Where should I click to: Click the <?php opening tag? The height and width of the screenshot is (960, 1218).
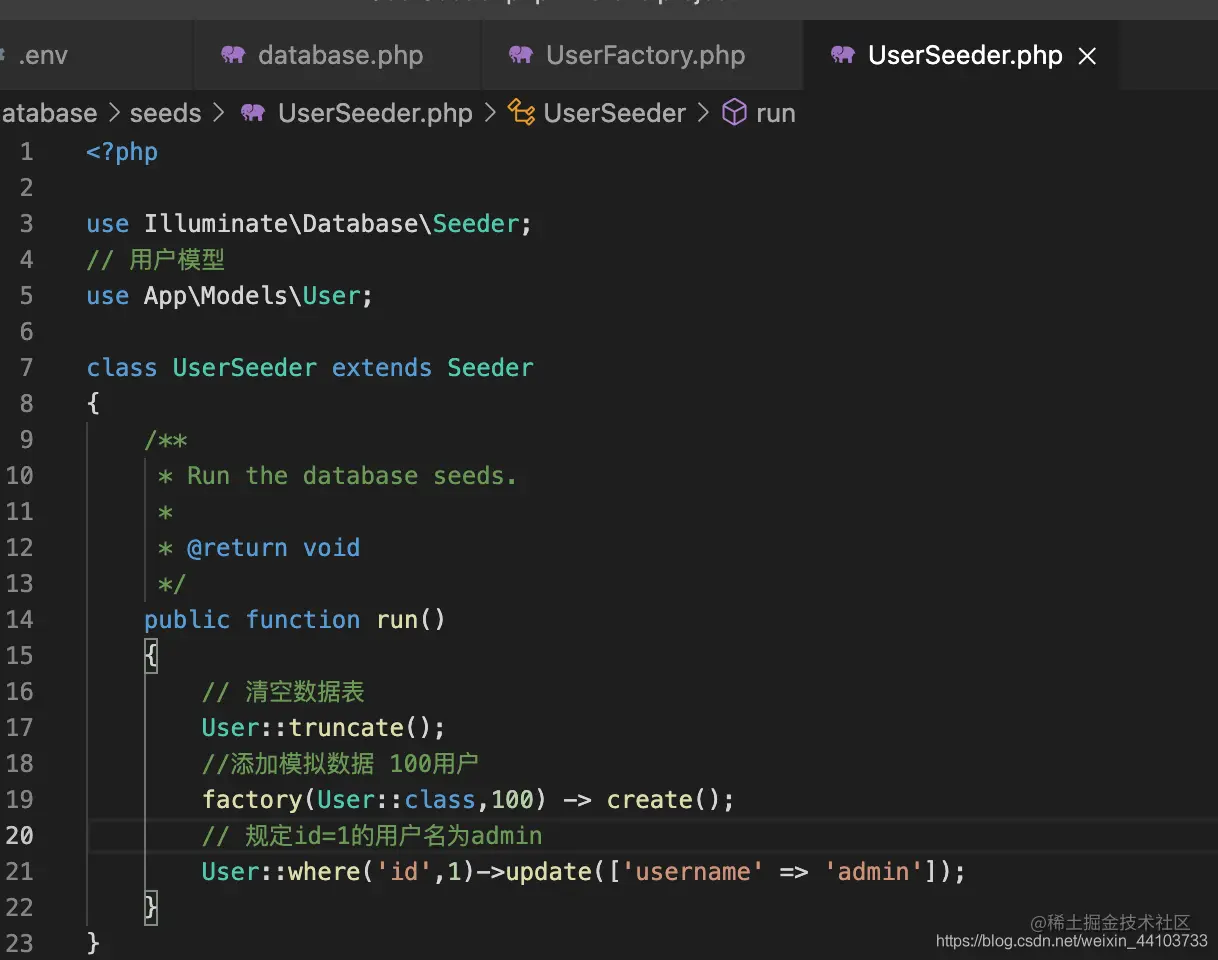click(x=122, y=152)
